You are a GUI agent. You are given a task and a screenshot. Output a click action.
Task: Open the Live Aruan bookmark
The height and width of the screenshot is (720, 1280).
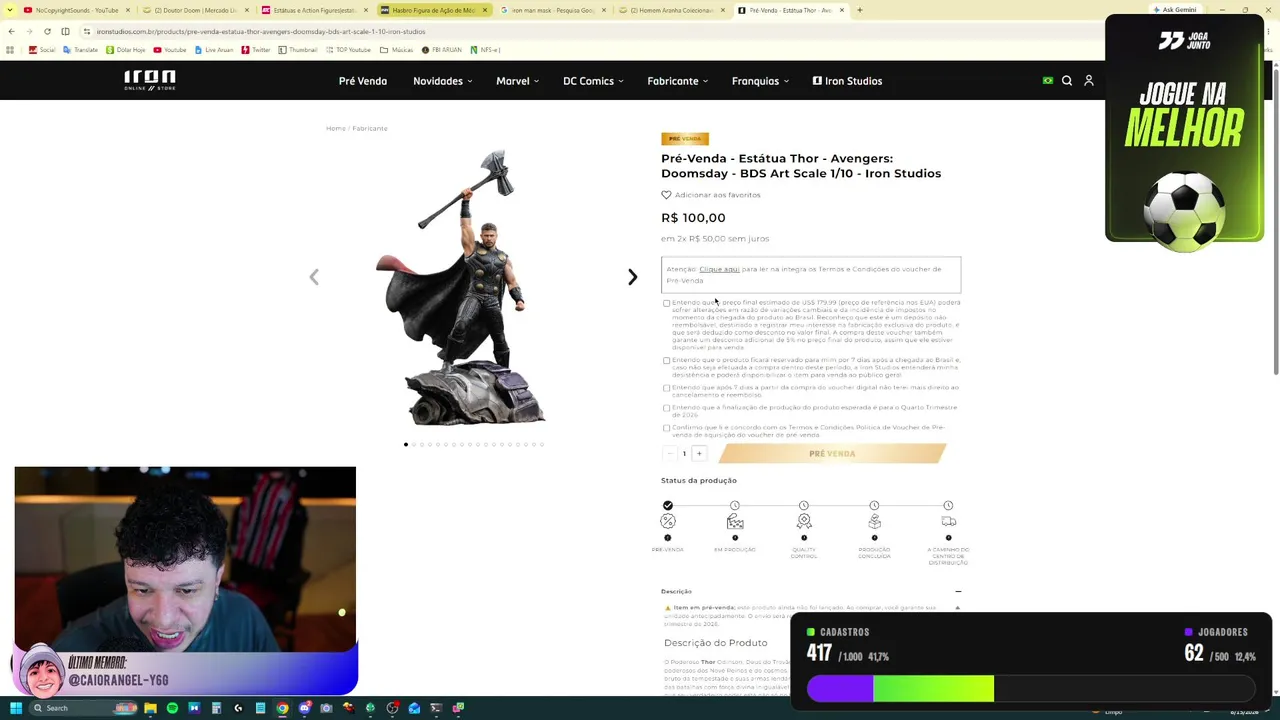215,50
